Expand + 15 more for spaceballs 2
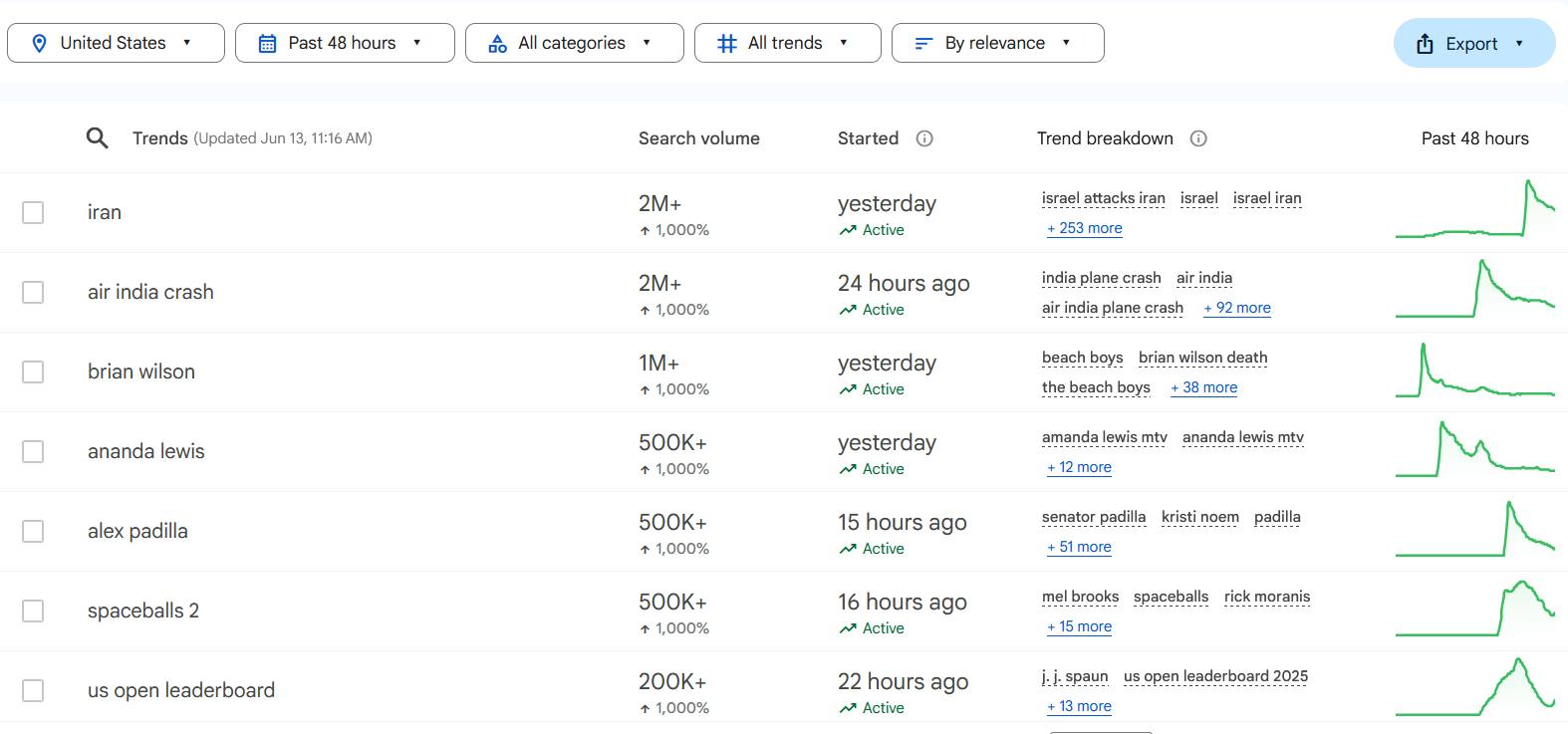Screen dimensions: 1568x734 [1079, 626]
